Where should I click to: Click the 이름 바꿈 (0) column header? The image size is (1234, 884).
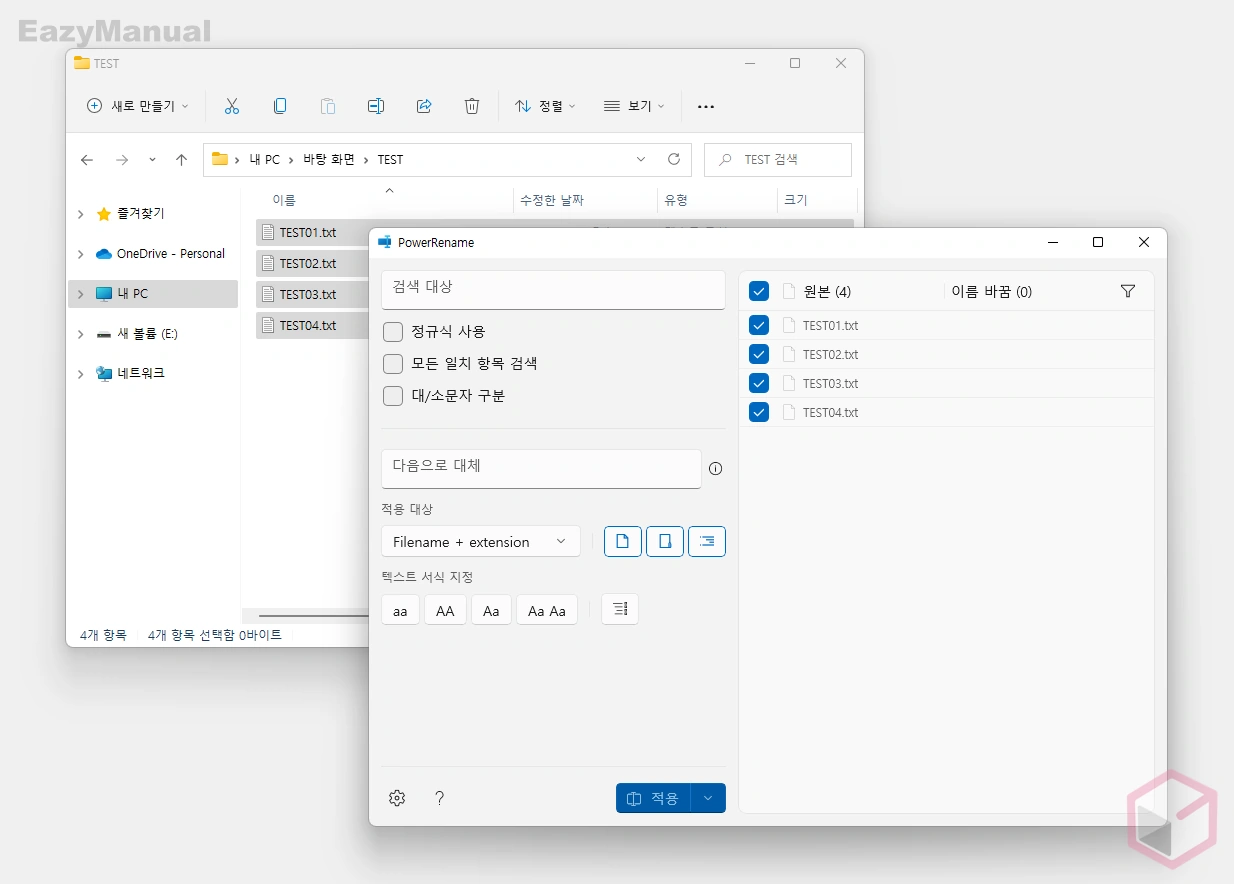tap(991, 292)
